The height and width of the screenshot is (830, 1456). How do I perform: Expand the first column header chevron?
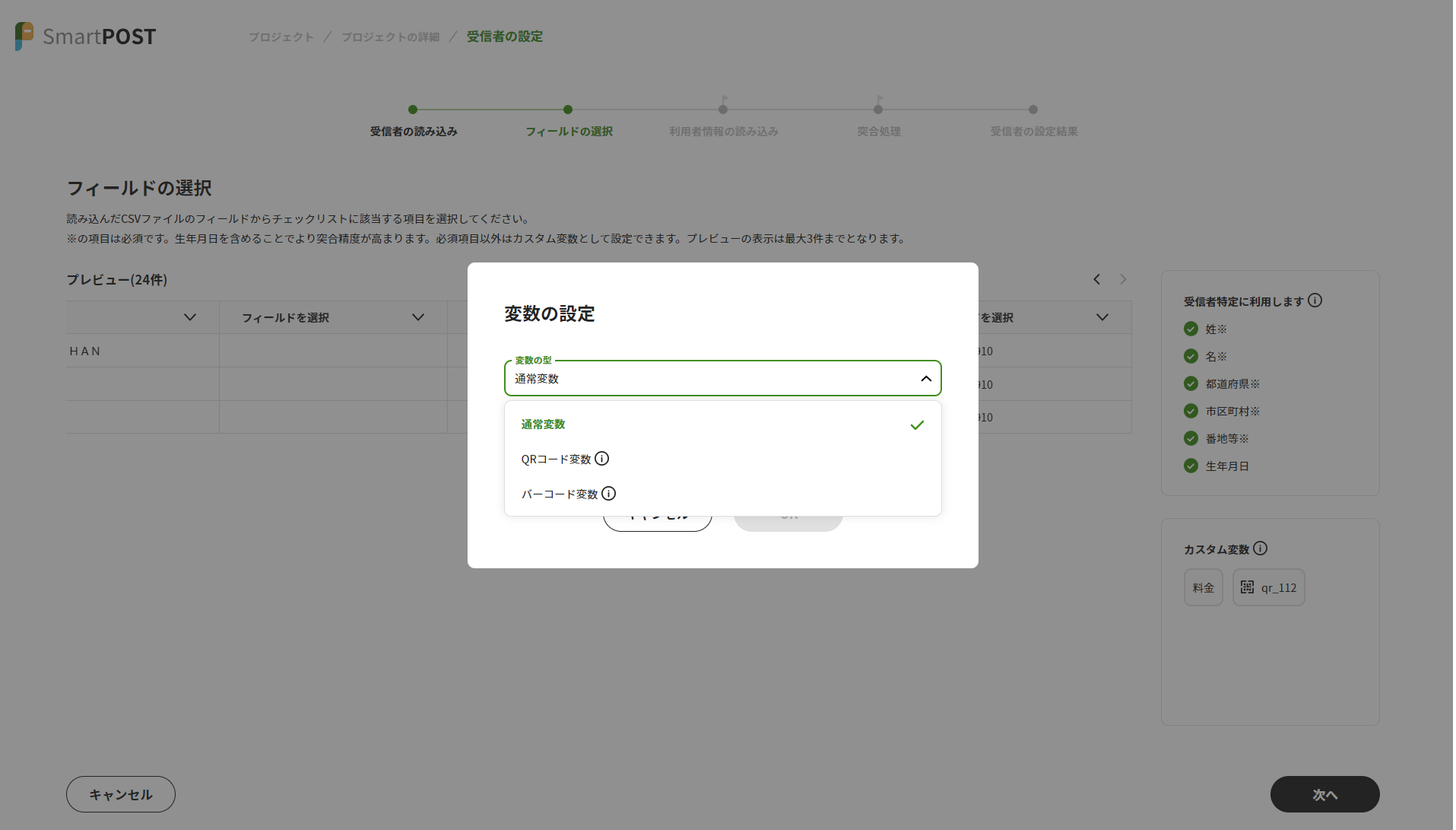click(x=190, y=317)
